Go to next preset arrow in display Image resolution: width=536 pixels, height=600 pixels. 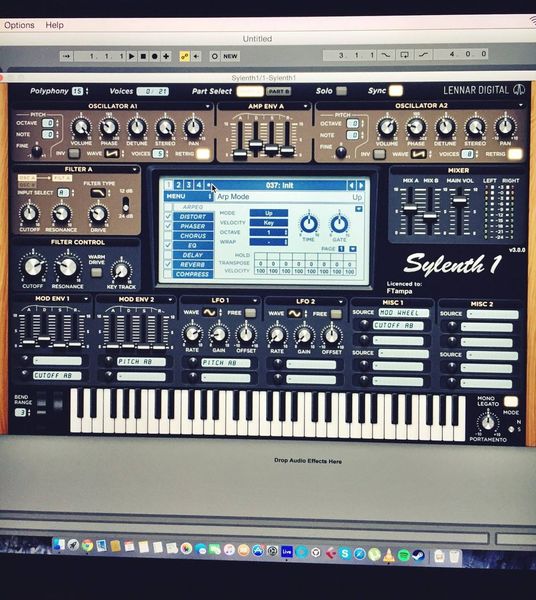(361, 186)
